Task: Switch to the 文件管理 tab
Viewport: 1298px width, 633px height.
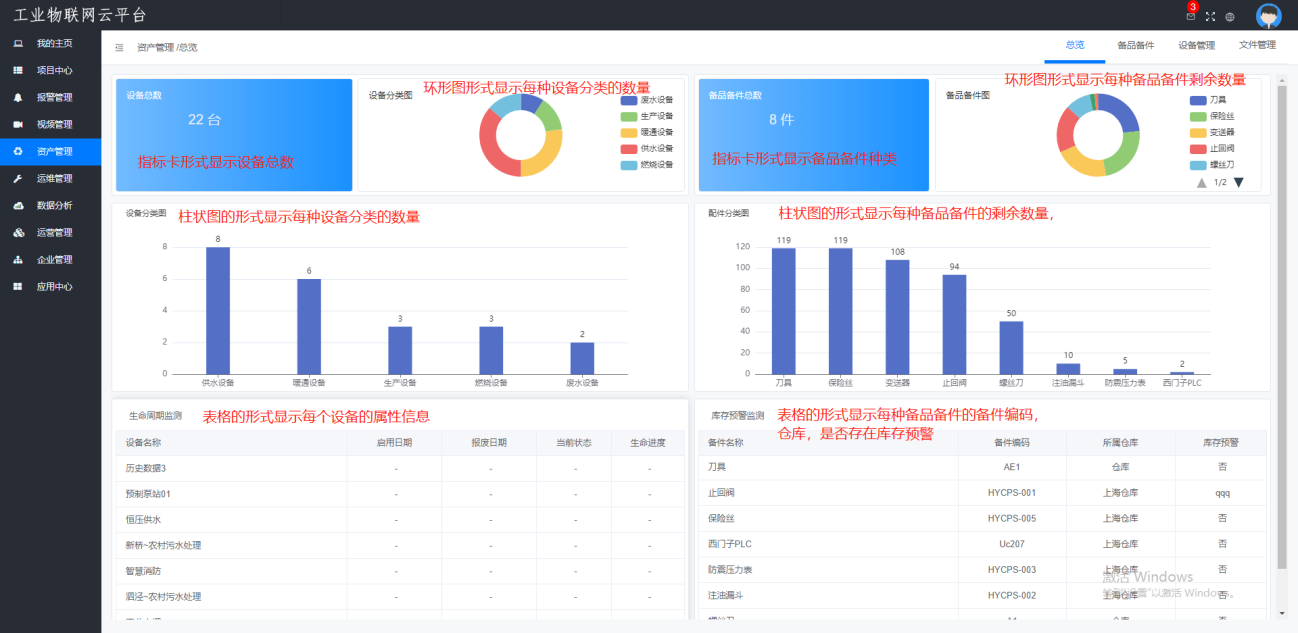Action: 1257,45
